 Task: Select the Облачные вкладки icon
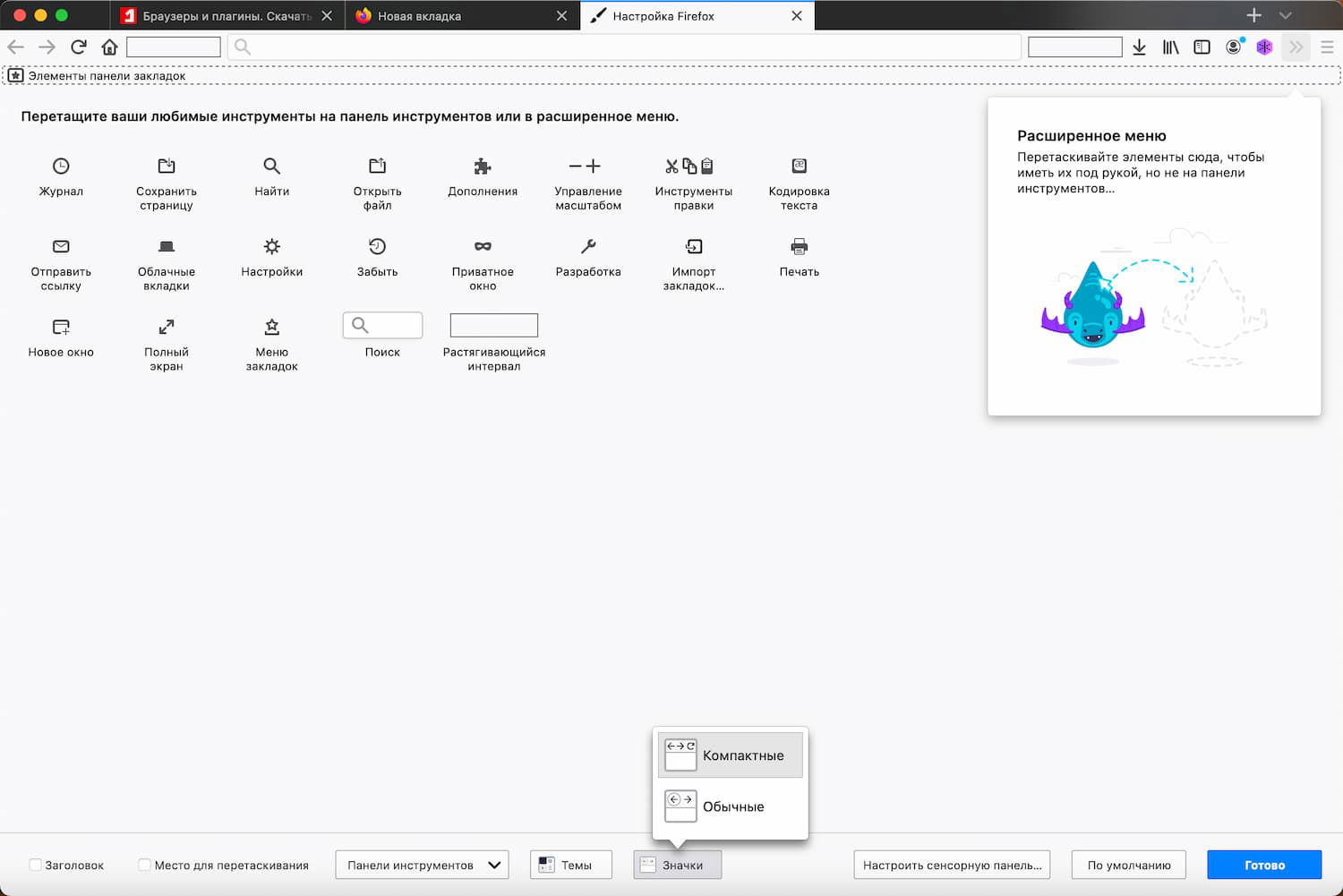point(167,246)
